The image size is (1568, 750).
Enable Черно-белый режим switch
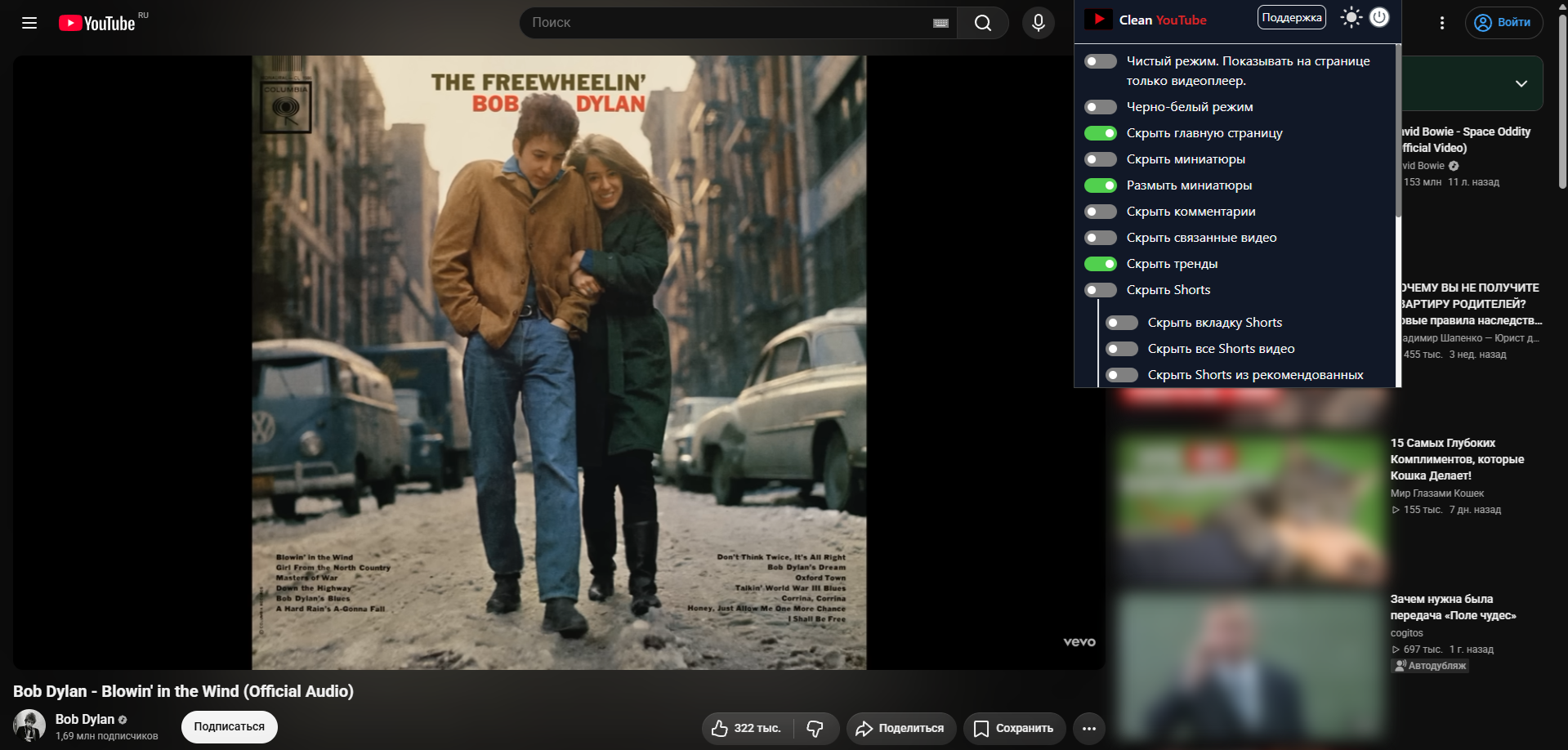pyautogui.click(x=1101, y=107)
